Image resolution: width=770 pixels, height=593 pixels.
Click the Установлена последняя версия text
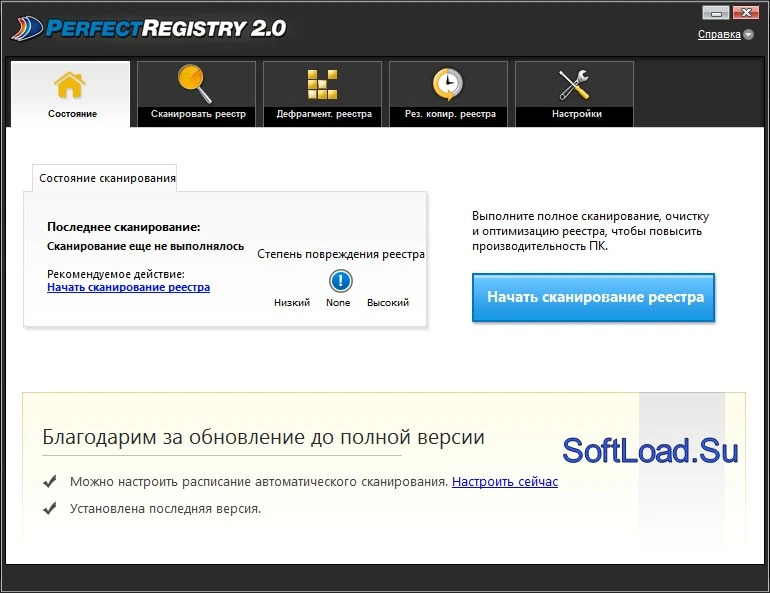tap(165, 509)
